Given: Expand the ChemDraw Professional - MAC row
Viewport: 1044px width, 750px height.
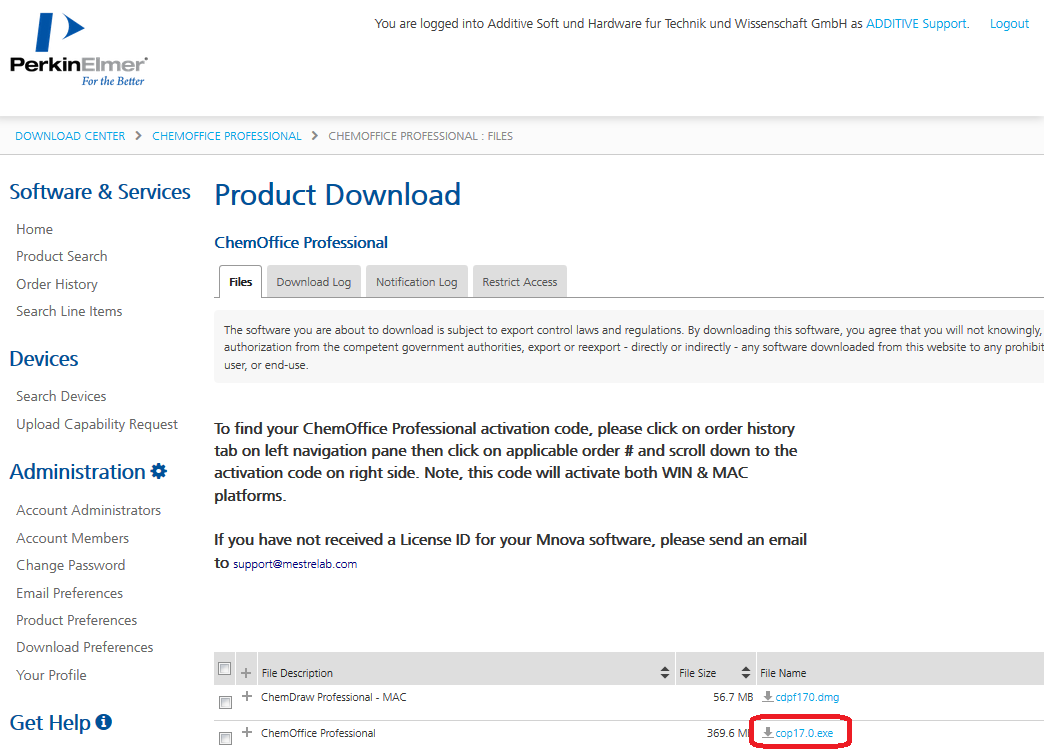Looking at the screenshot, I should pyautogui.click(x=247, y=696).
